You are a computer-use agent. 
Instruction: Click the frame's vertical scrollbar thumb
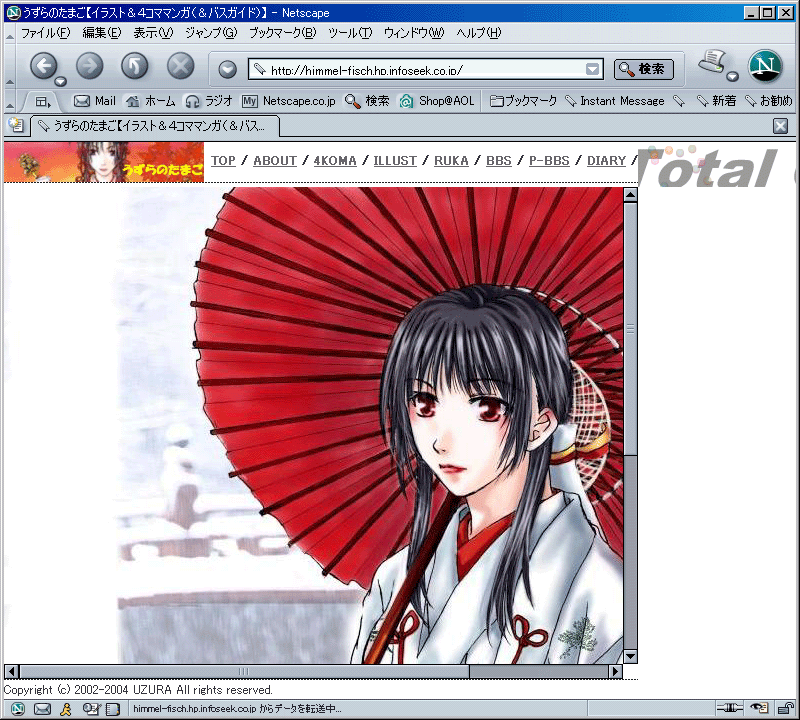[631, 329]
